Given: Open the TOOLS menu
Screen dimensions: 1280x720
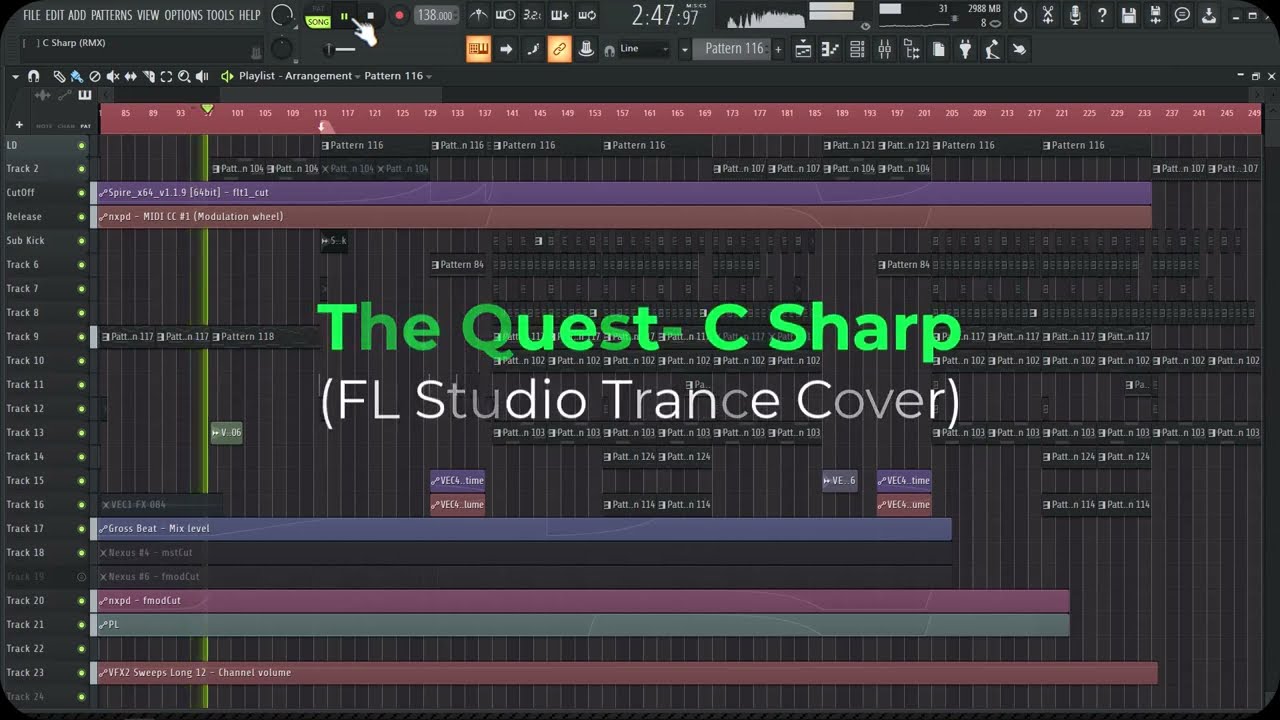Looking at the screenshot, I should point(220,15).
